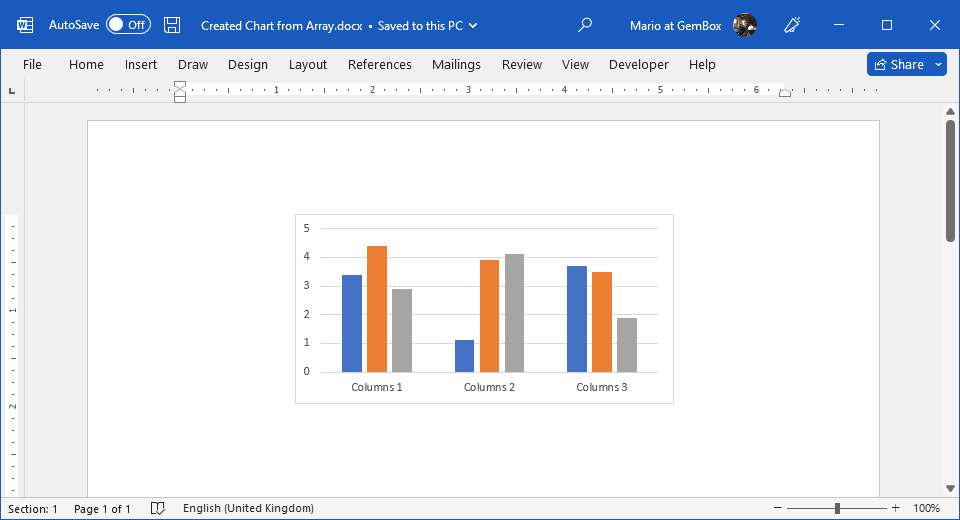The image size is (960, 520).
Task: Toggle the AutoSave switch
Action: [x=128, y=25]
